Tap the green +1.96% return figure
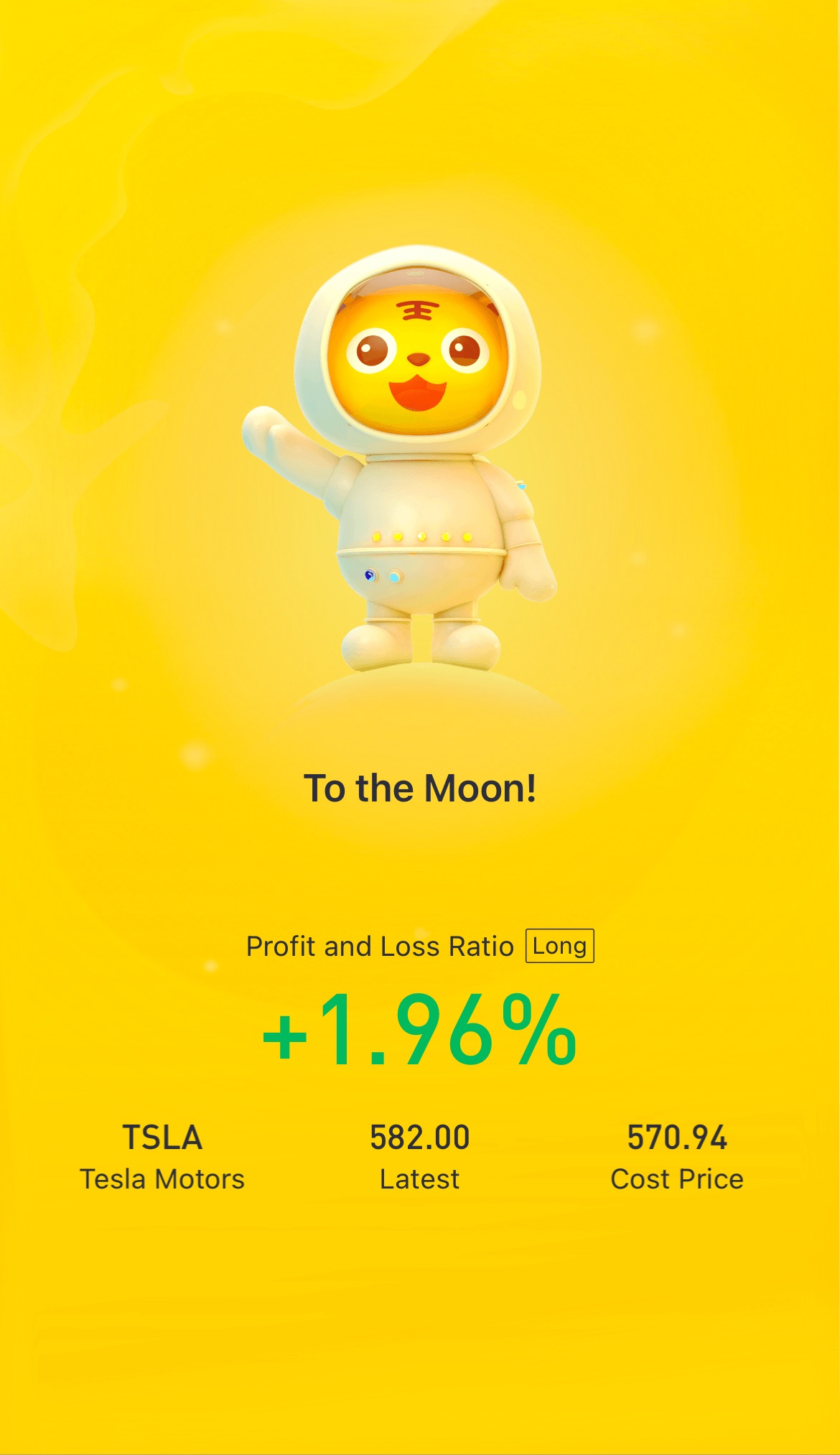The height and width of the screenshot is (1455, 840). coord(419,1030)
